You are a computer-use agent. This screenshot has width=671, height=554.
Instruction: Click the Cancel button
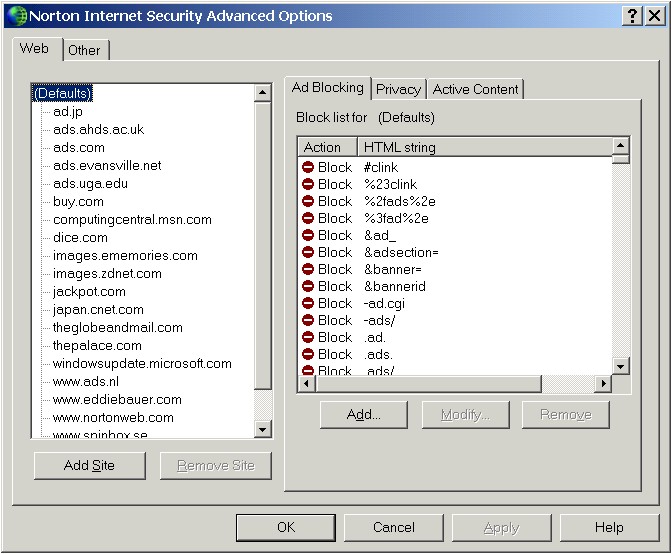coord(394,527)
